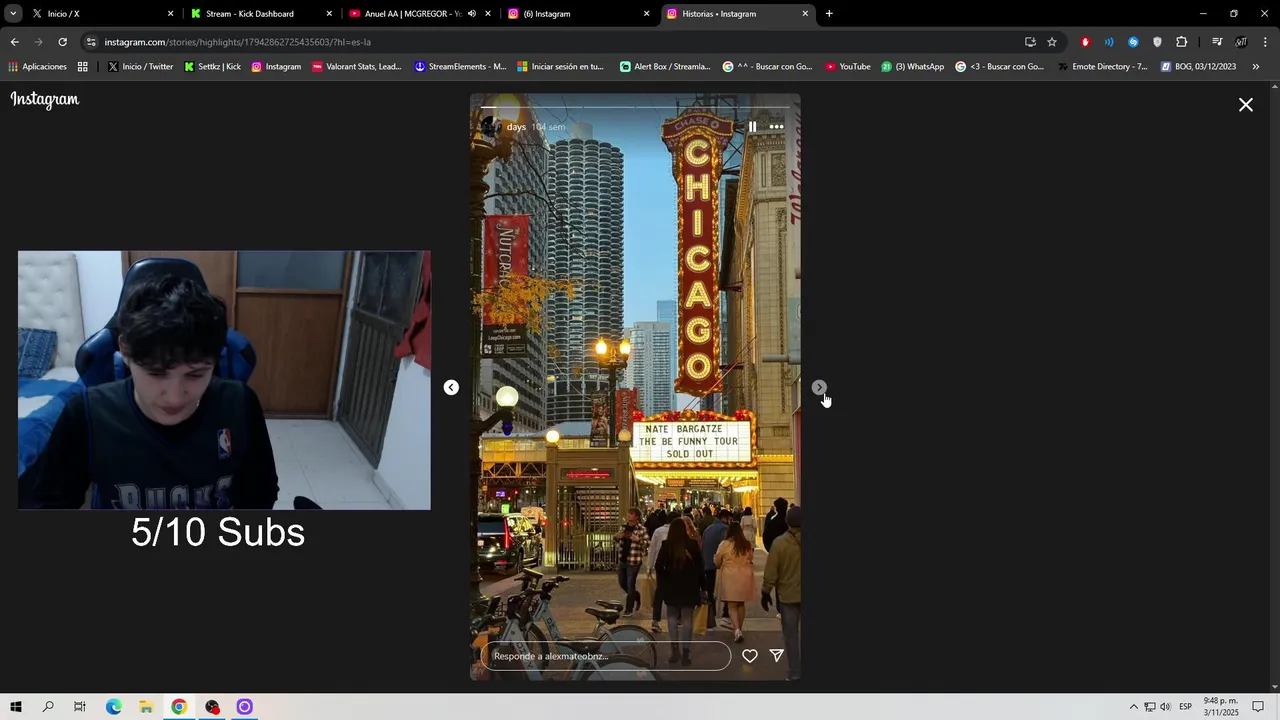Close the 'Stream - Kick Dashboard' tab
This screenshot has width=1280, height=720.
(329, 14)
